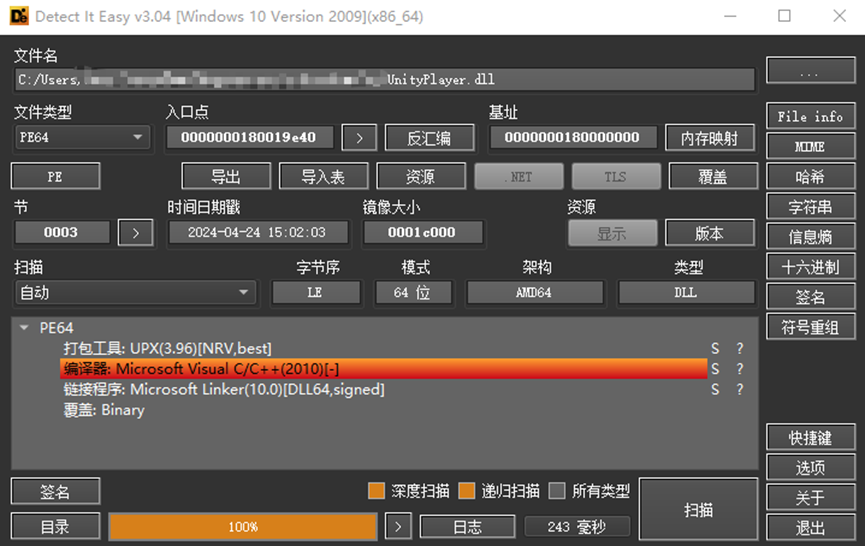Click the 签名 button at bottom left
865x546 pixels.
click(55, 491)
